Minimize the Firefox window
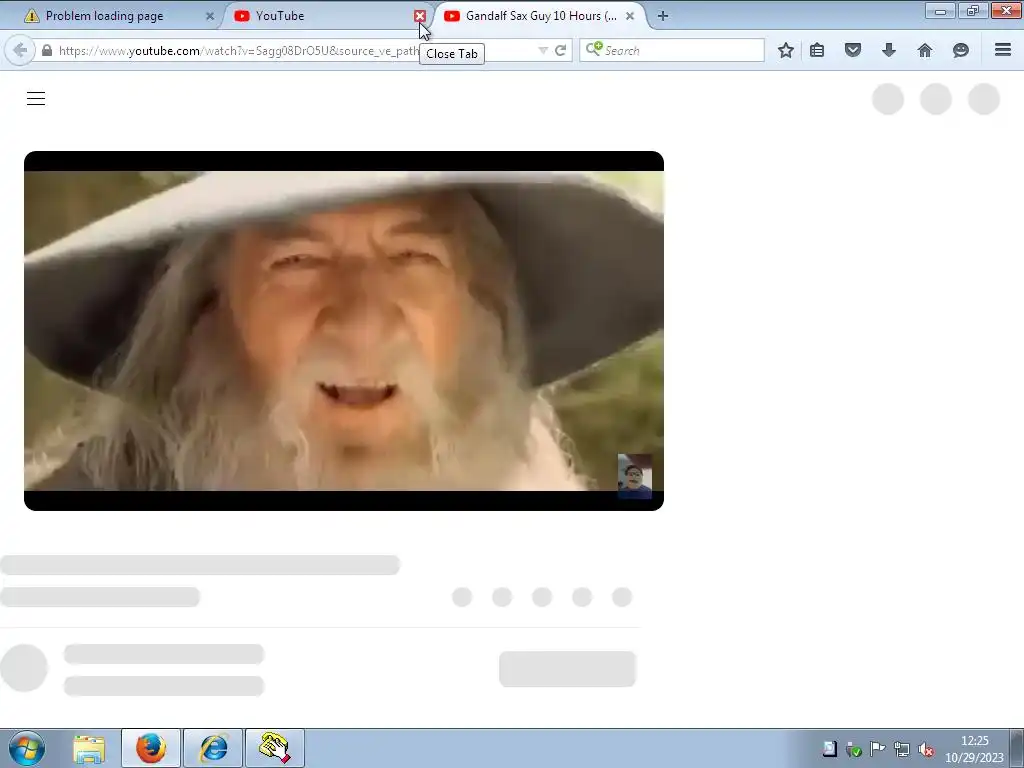 pos(940,11)
